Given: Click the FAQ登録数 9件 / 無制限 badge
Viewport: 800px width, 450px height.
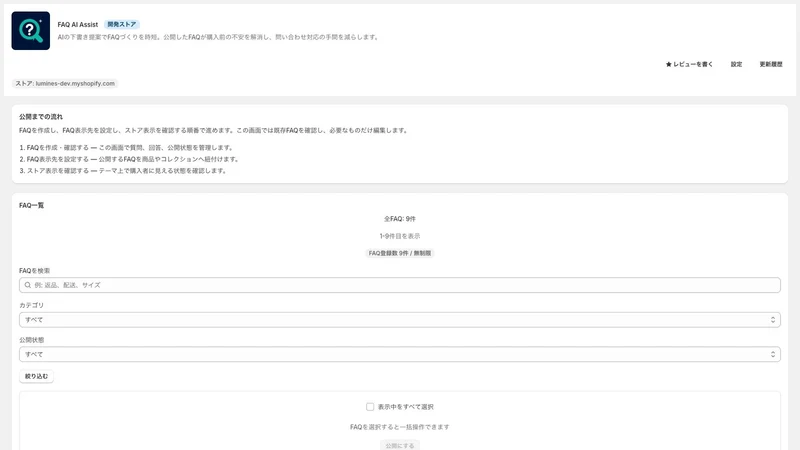Looking at the screenshot, I should point(399,253).
